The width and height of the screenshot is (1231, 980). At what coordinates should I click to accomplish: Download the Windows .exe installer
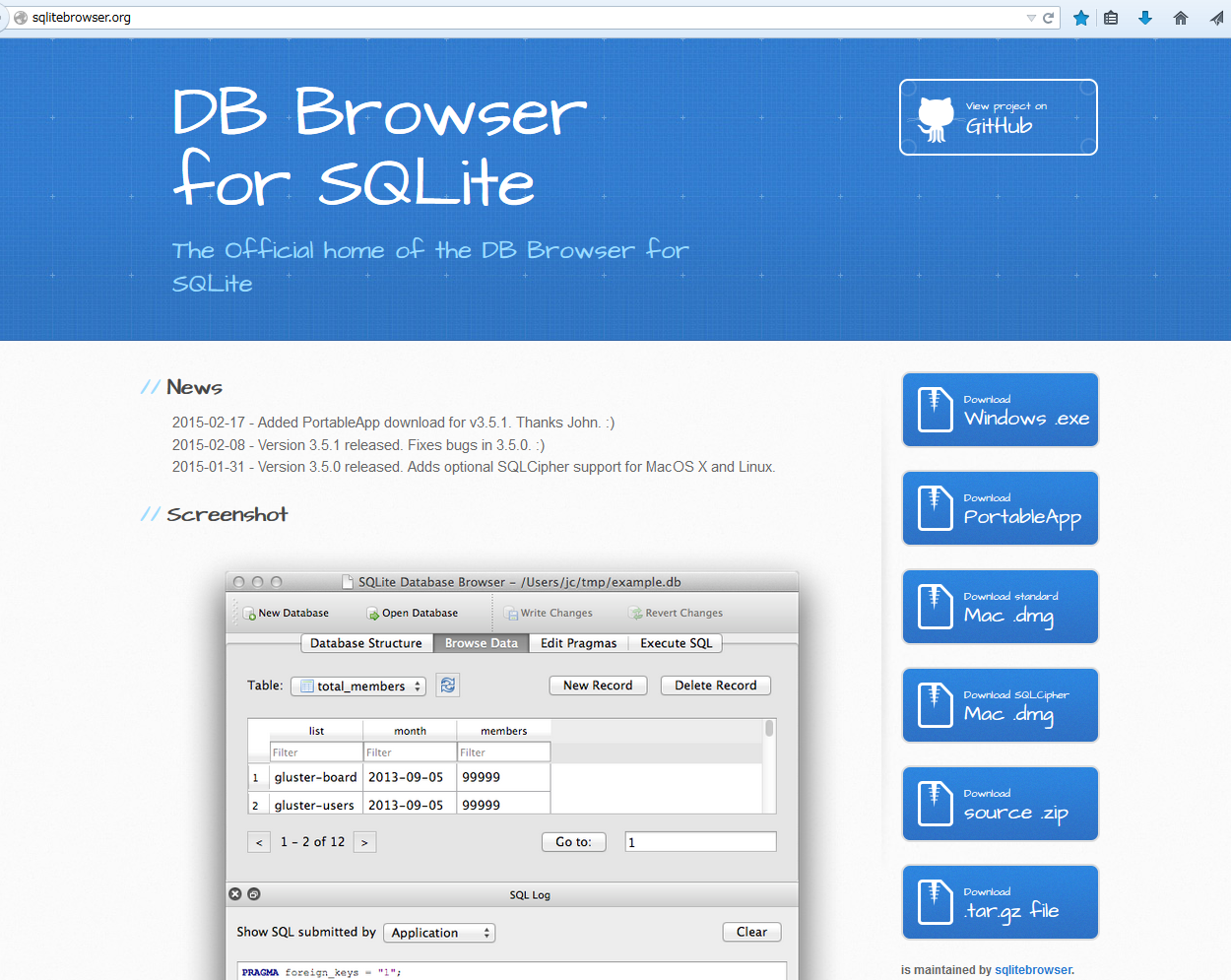pyautogui.click(x=1000, y=410)
